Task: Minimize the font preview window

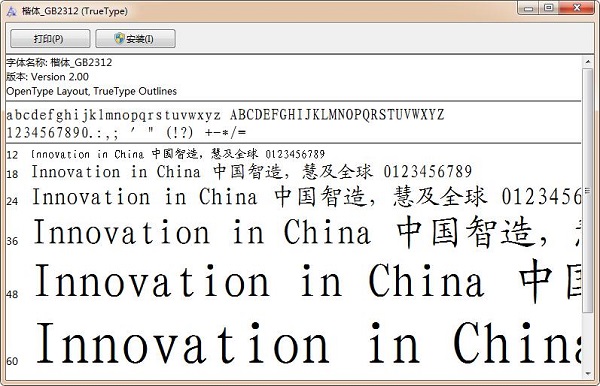Action: click(528, 8)
